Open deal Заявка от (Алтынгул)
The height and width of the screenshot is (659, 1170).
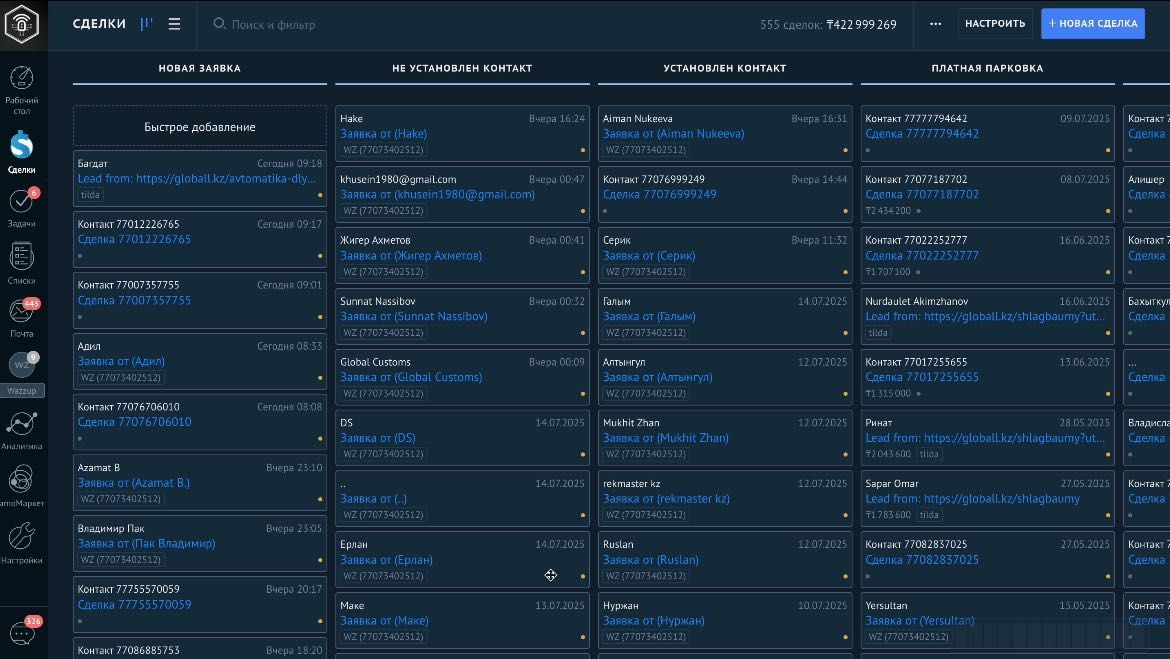657,377
